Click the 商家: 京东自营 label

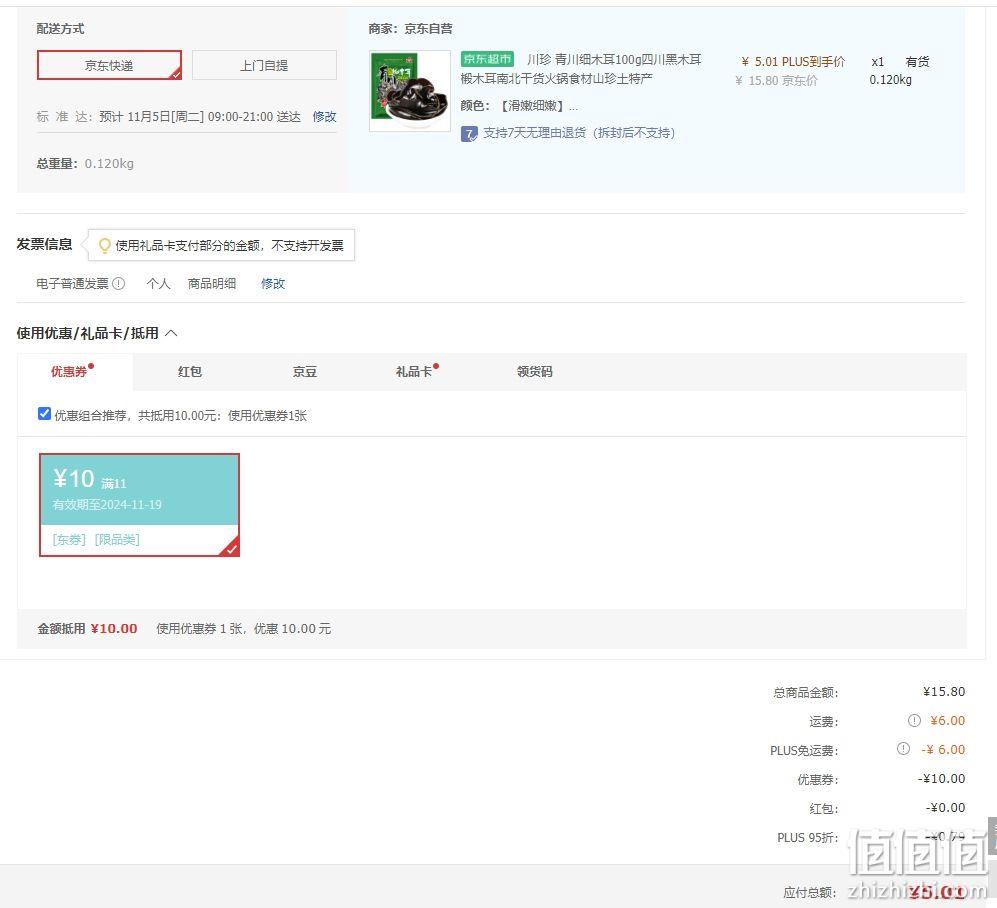pos(411,29)
